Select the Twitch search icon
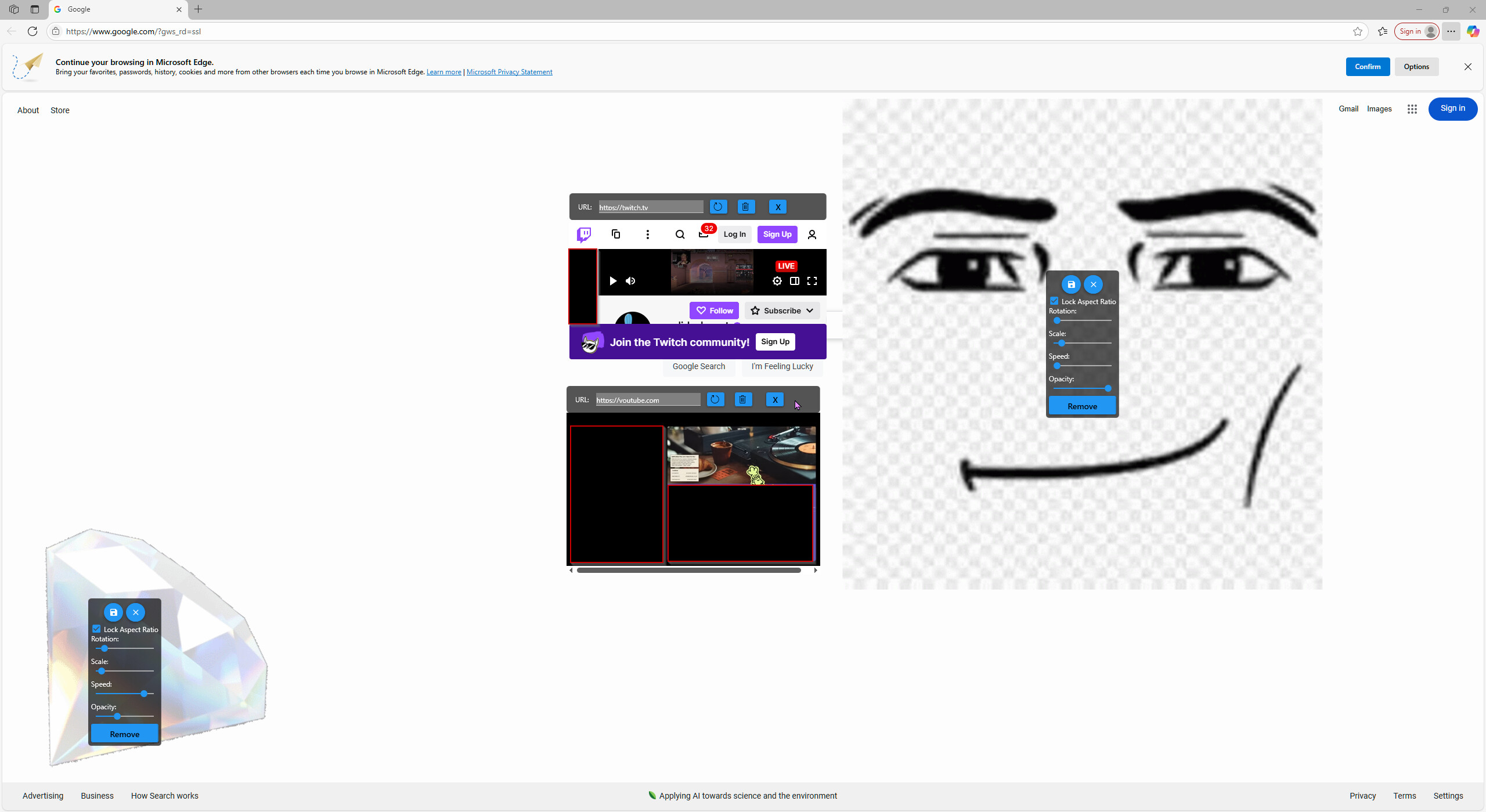Screen dimensions: 1486x812 [679, 234]
